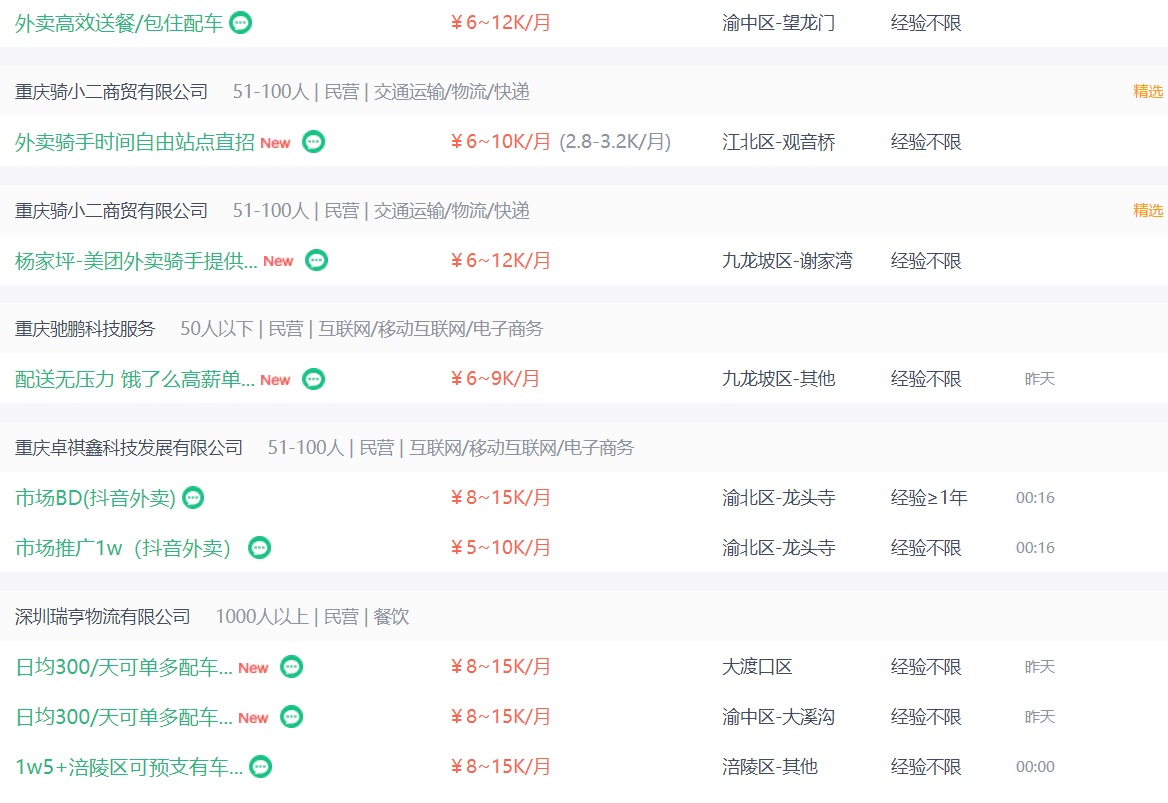Viewport: 1168px width, 803px height.
Task: Click chat icon beside 外卖骑手时间自由站点直招
Action: coord(314,142)
